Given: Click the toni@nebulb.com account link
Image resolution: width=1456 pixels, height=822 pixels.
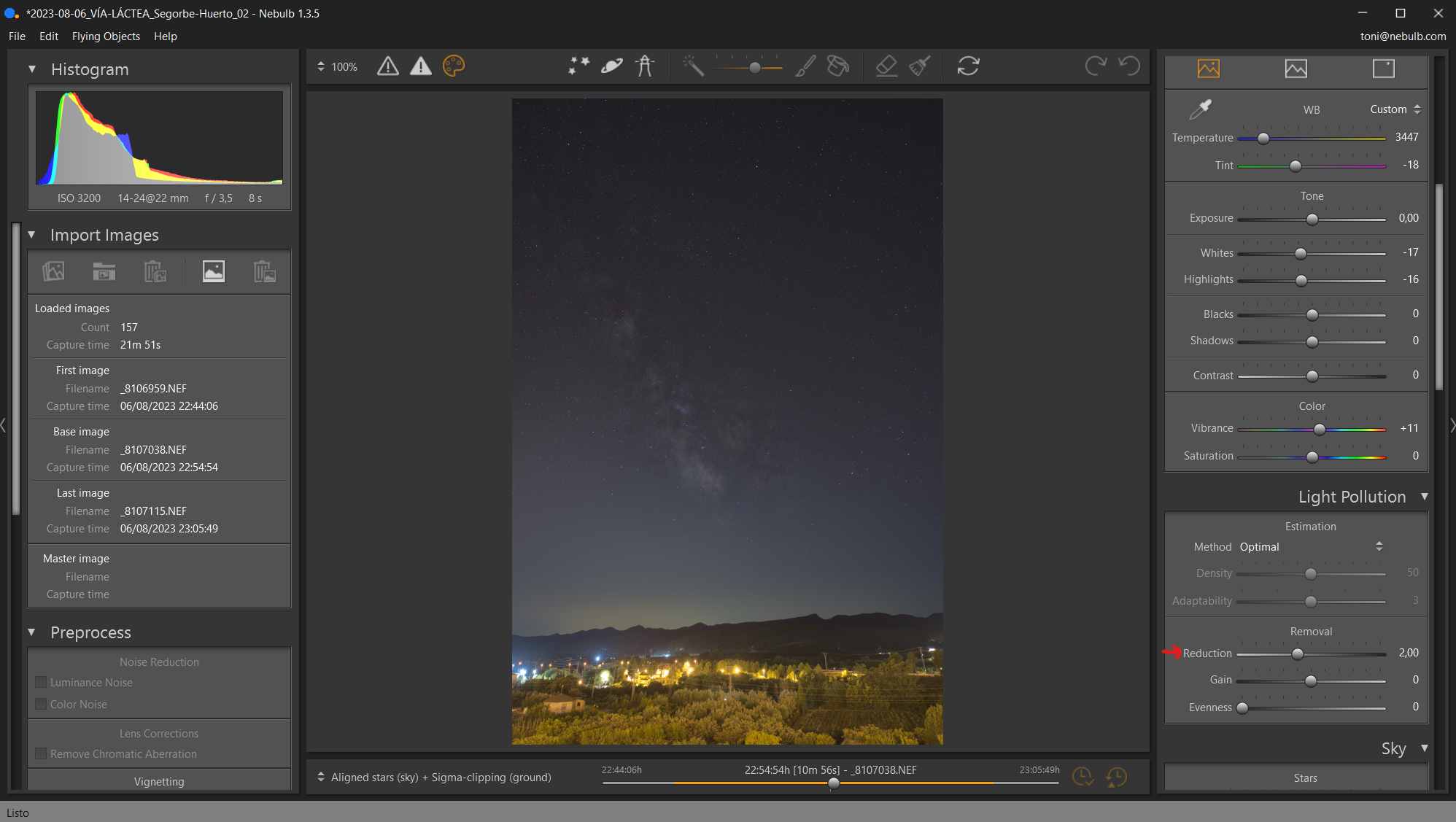Looking at the screenshot, I should click(x=1403, y=36).
